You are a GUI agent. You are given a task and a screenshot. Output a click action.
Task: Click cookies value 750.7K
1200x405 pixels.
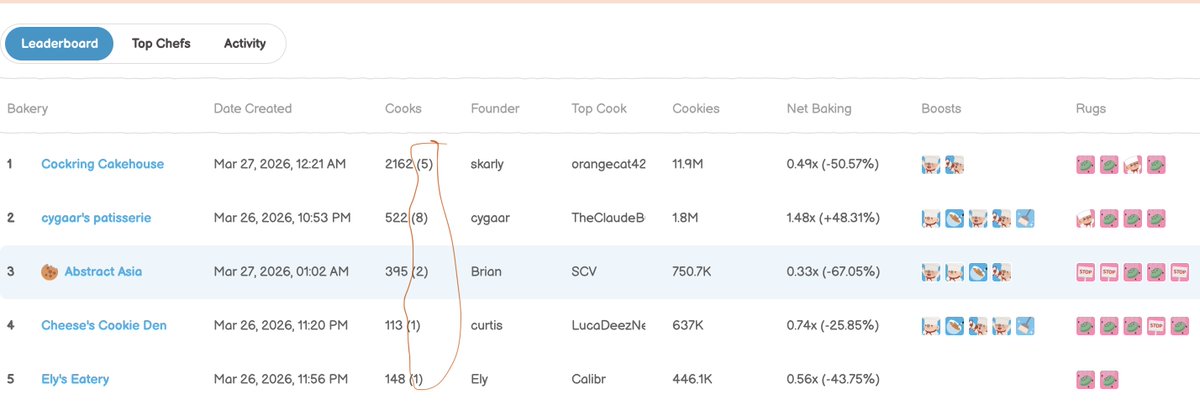tap(694, 271)
